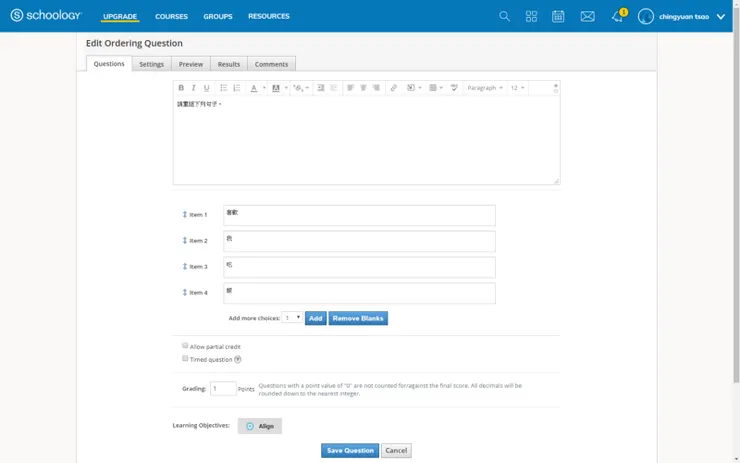740x463 pixels.
Task: Expand the insert content dropdown arrow
Action: [420, 88]
